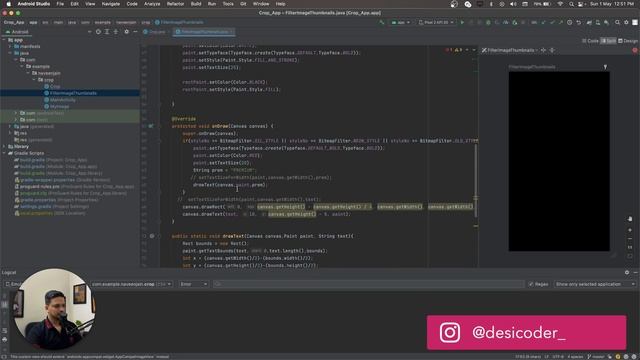Click the Crop_App breadcrumb in navigation bar
640x360 pixels.
point(14,22)
